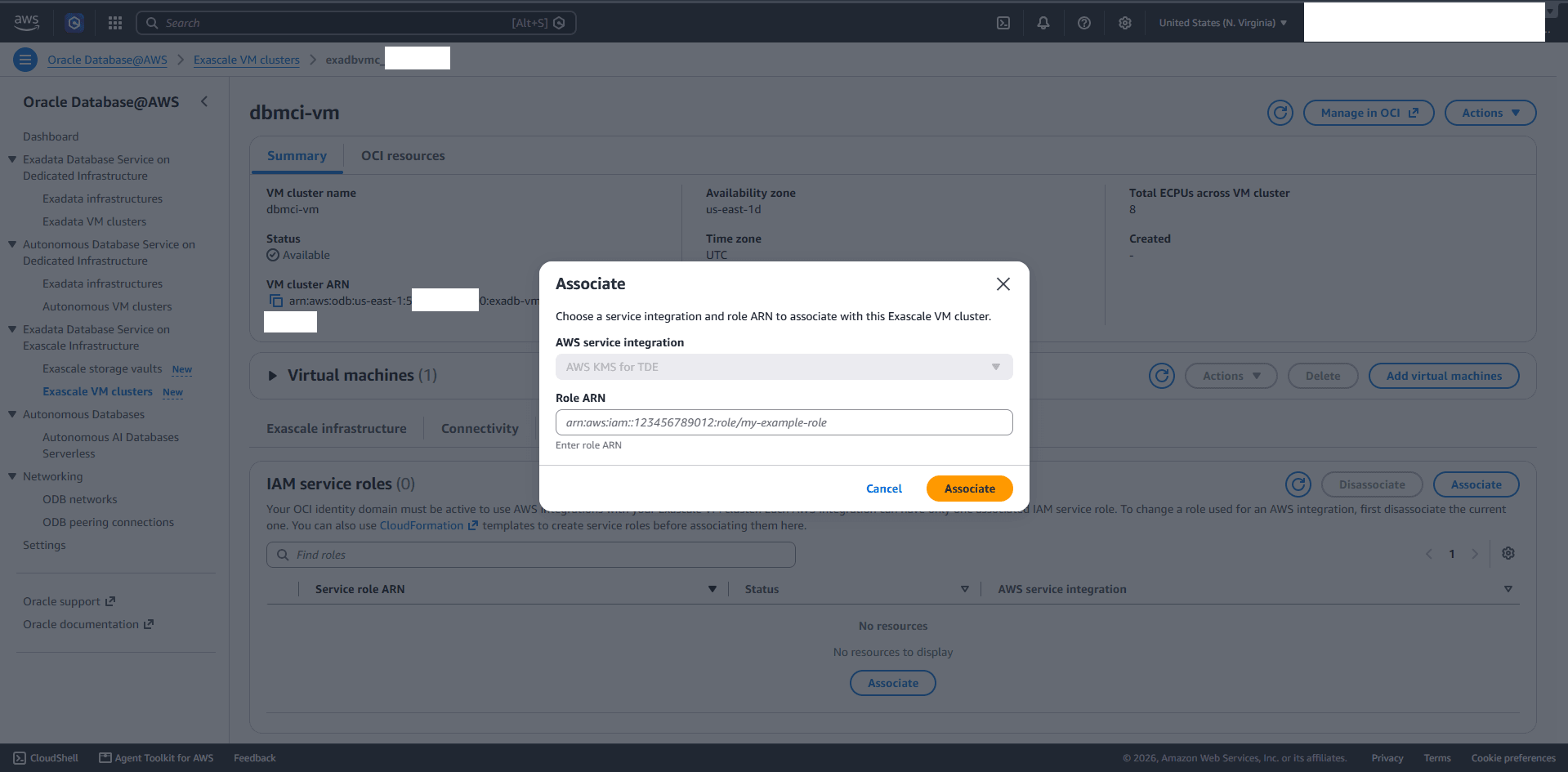This screenshot has width=1568, height=772.
Task: Open CloudShell from the footer
Action: (46, 758)
